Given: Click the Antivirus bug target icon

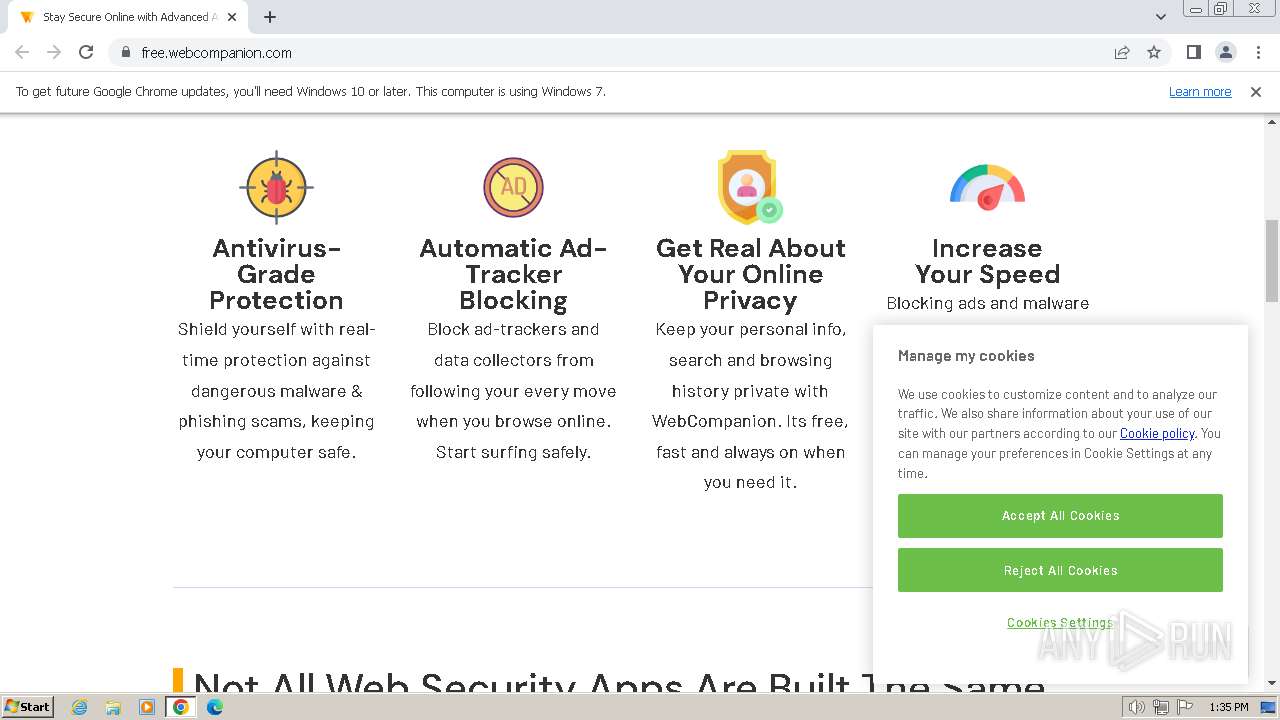Looking at the screenshot, I should (277, 187).
